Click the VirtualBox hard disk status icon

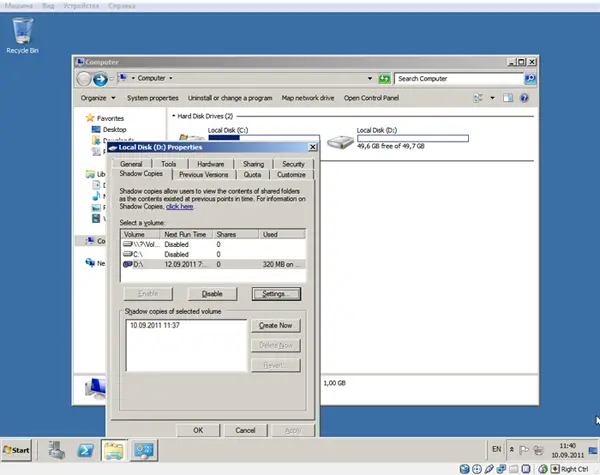click(x=465, y=469)
